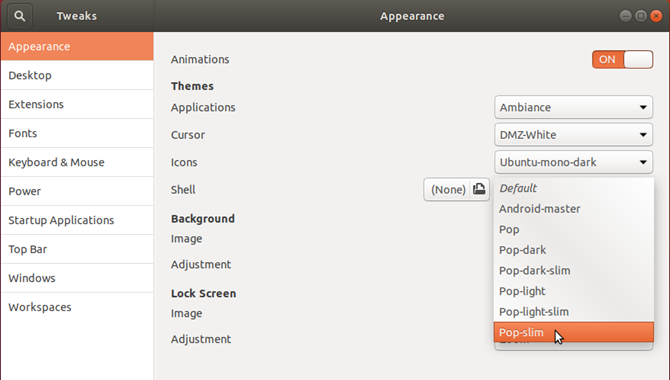Image resolution: width=670 pixels, height=380 pixels.
Task: Go to the Desktop section
Action: (77, 75)
